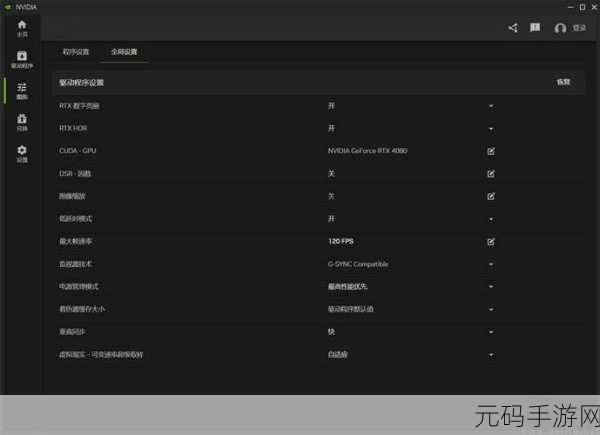Viewport: 600px width, 435px height.
Task: Open the Settings (设置) gear in sidebar
Action: point(22,154)
